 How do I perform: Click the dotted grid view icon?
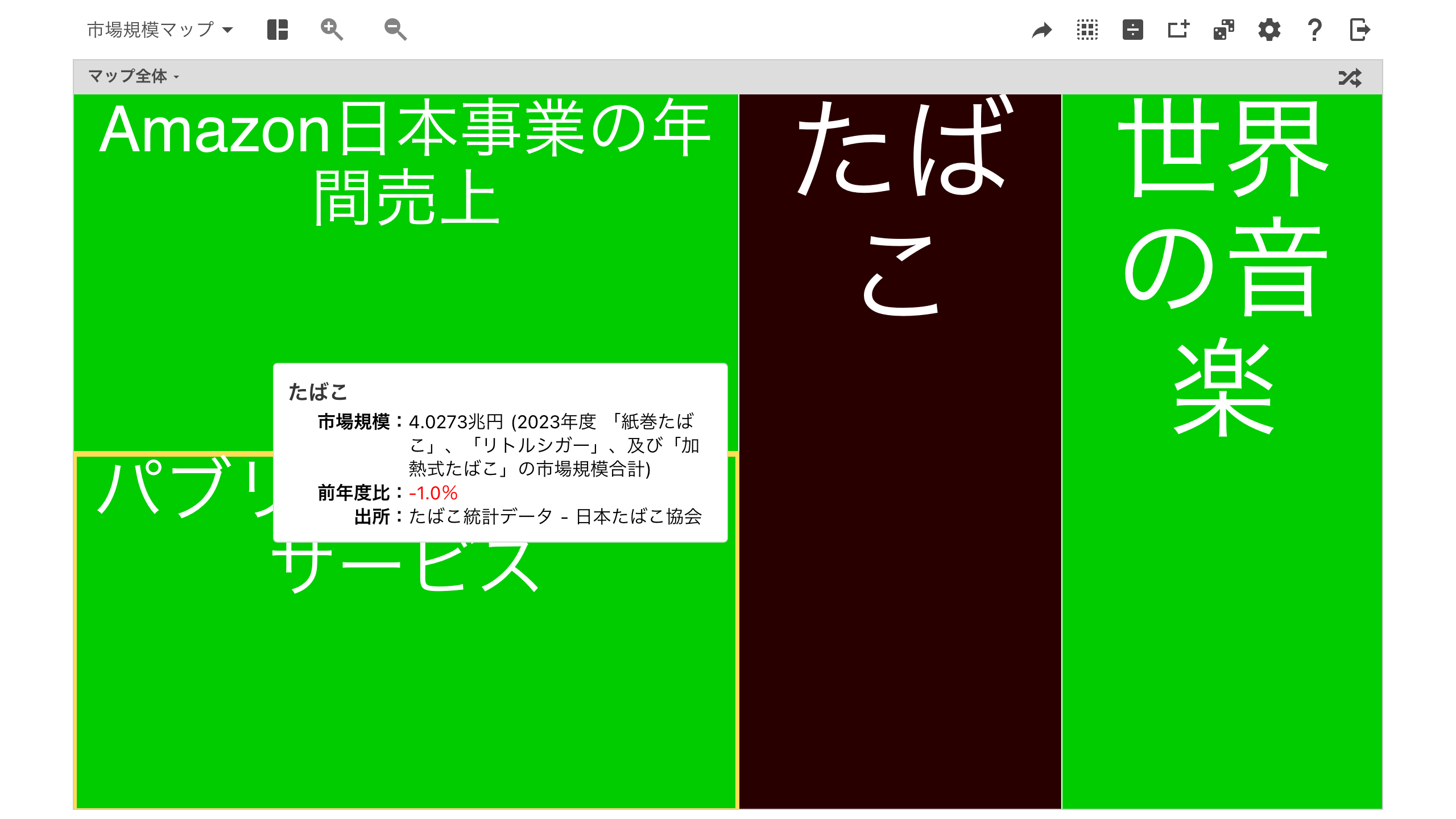coord(1087,30)
